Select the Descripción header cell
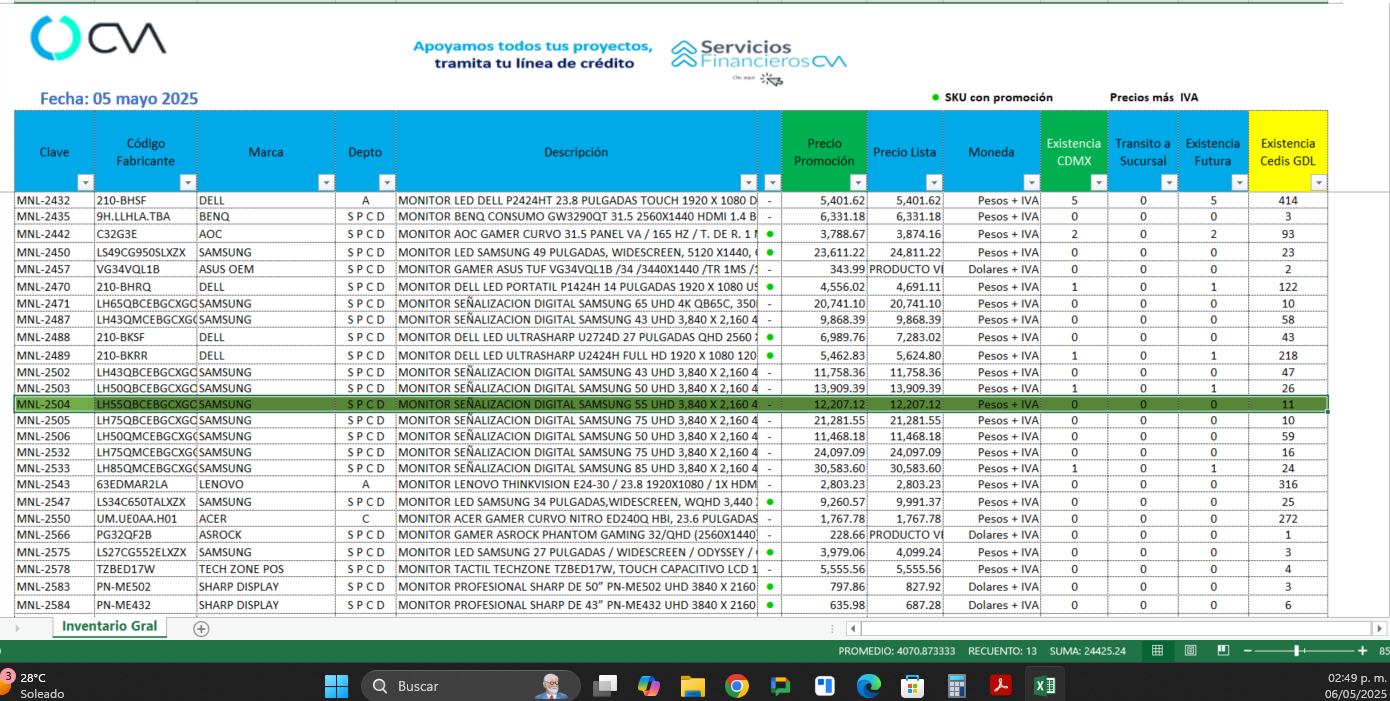 577,152
